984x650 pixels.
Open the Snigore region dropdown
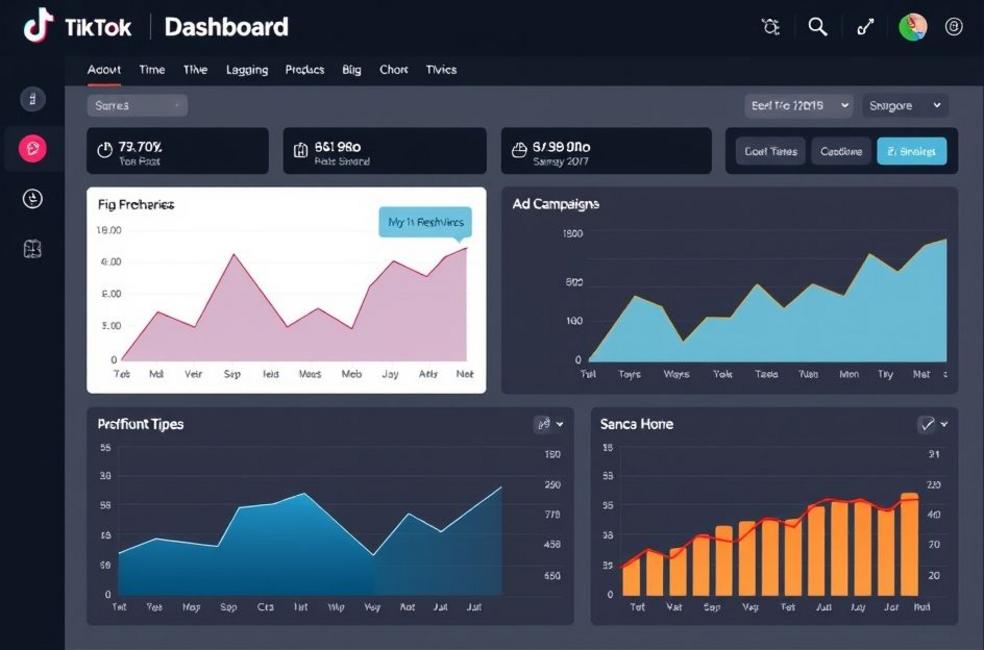point(905,105)
